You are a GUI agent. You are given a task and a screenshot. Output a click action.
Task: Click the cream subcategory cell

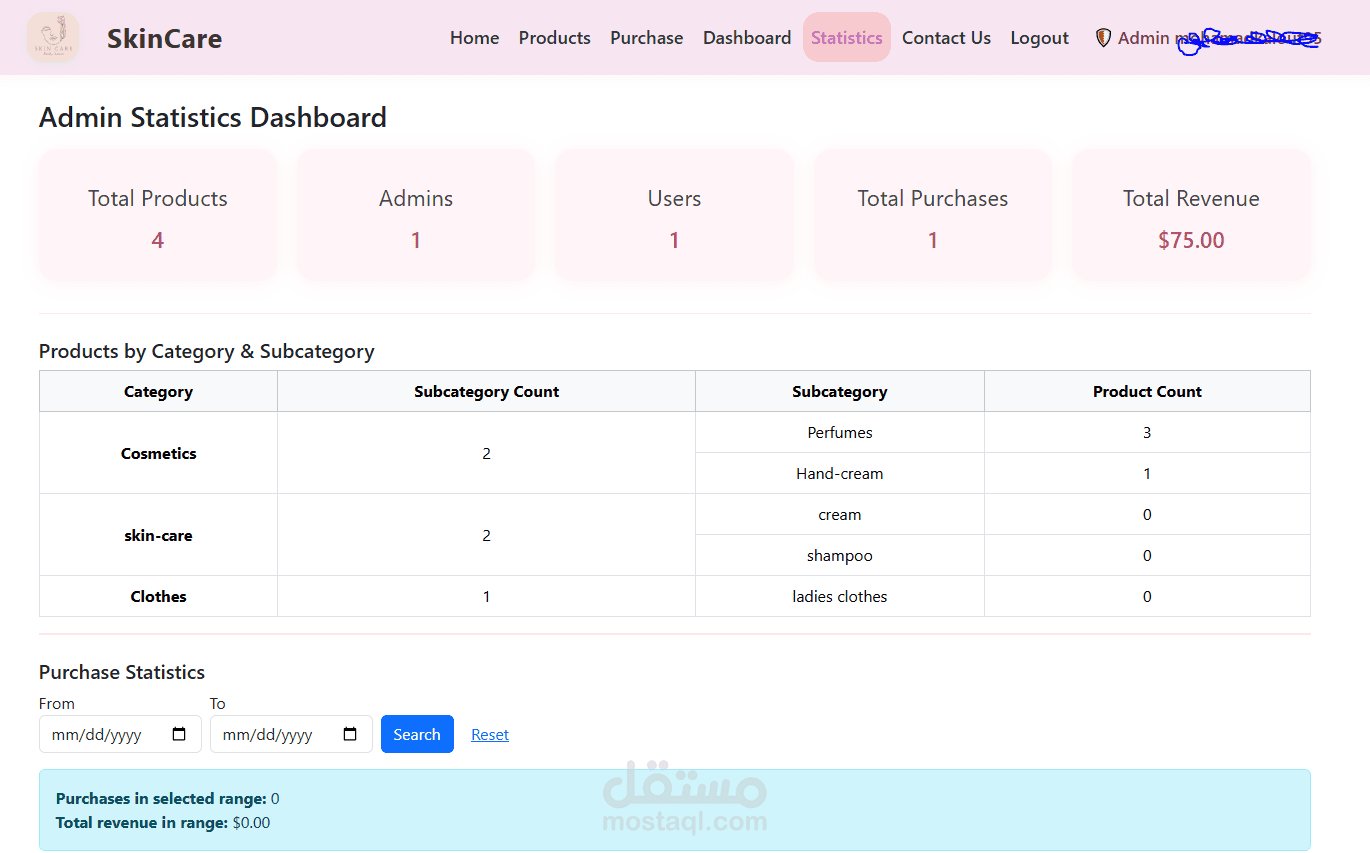(x=840, y=514)
